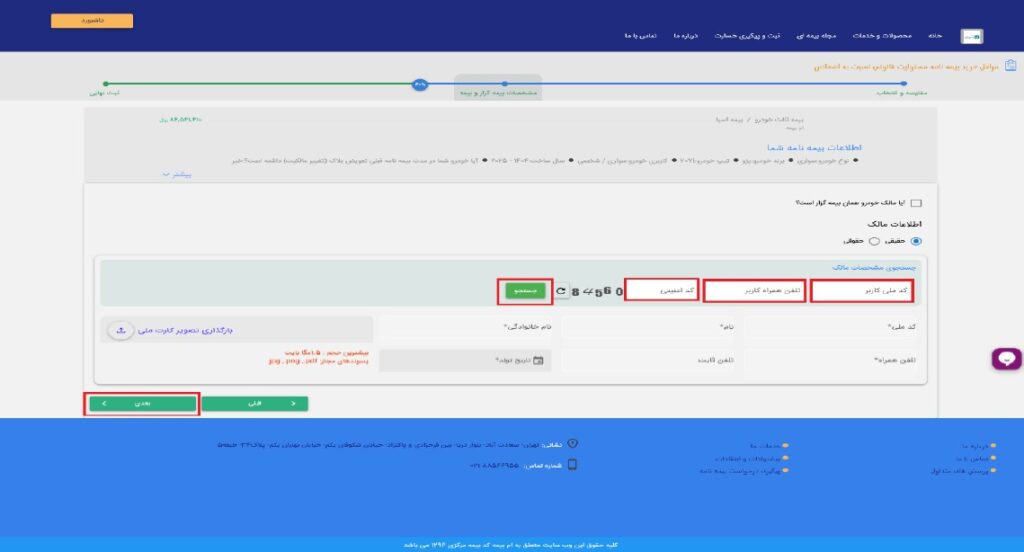Viewport: 1024px width, 552px height.
Task: Click the 40% progress marker on step bar
Action: click(x=420, y=84)
